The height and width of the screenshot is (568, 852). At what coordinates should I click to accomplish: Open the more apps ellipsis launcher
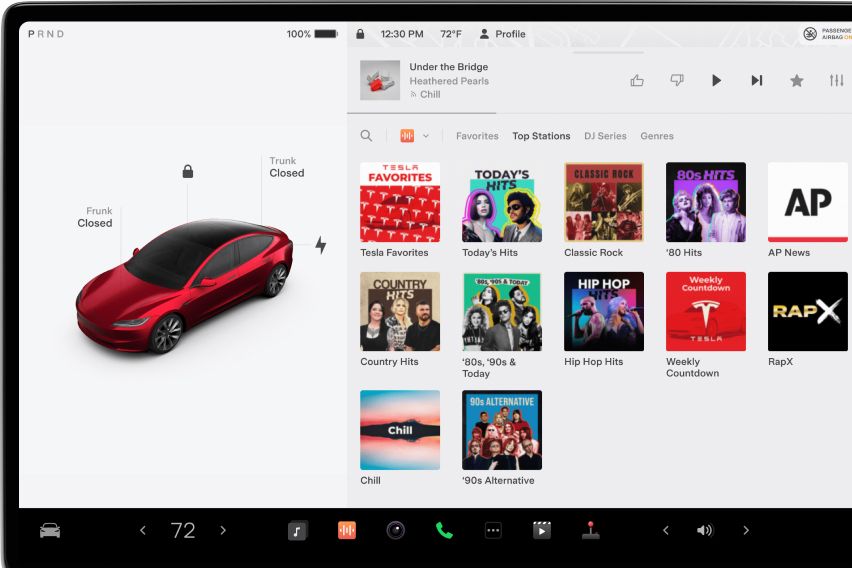point(493,531)
